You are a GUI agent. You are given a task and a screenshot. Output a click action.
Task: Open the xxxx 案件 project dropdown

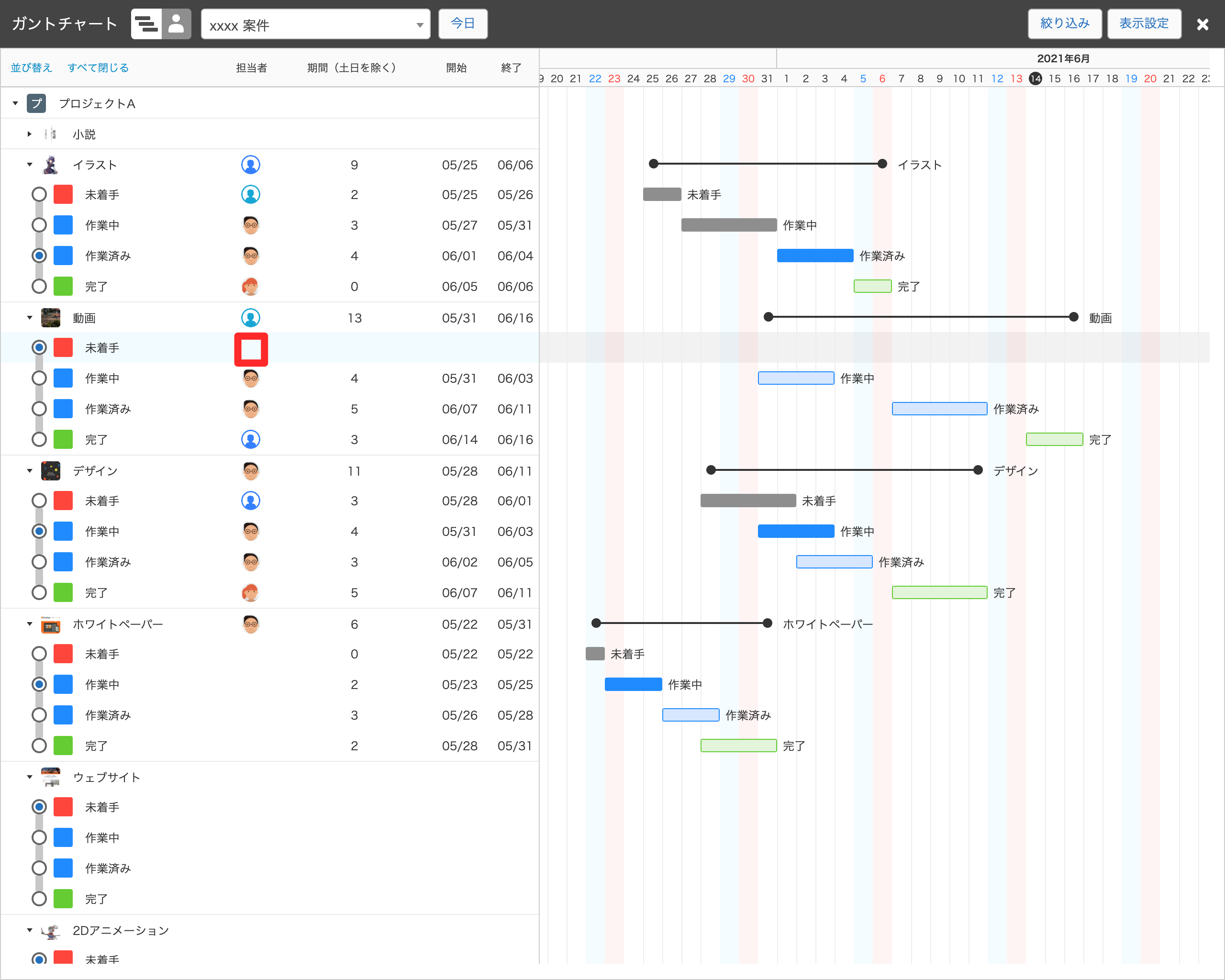(316, 24)
